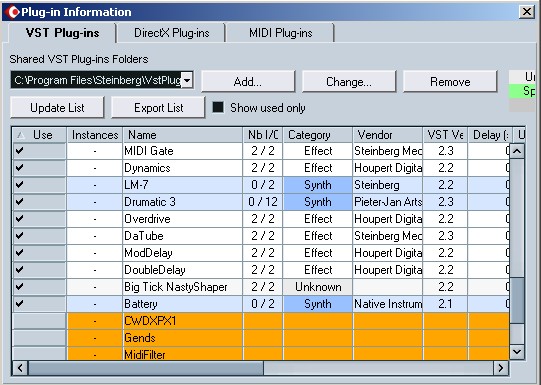Image resolution: width=541 pixels, height=385 pixels.
Task: Select the DaTube name cell
Action: [x=183, y=236]
